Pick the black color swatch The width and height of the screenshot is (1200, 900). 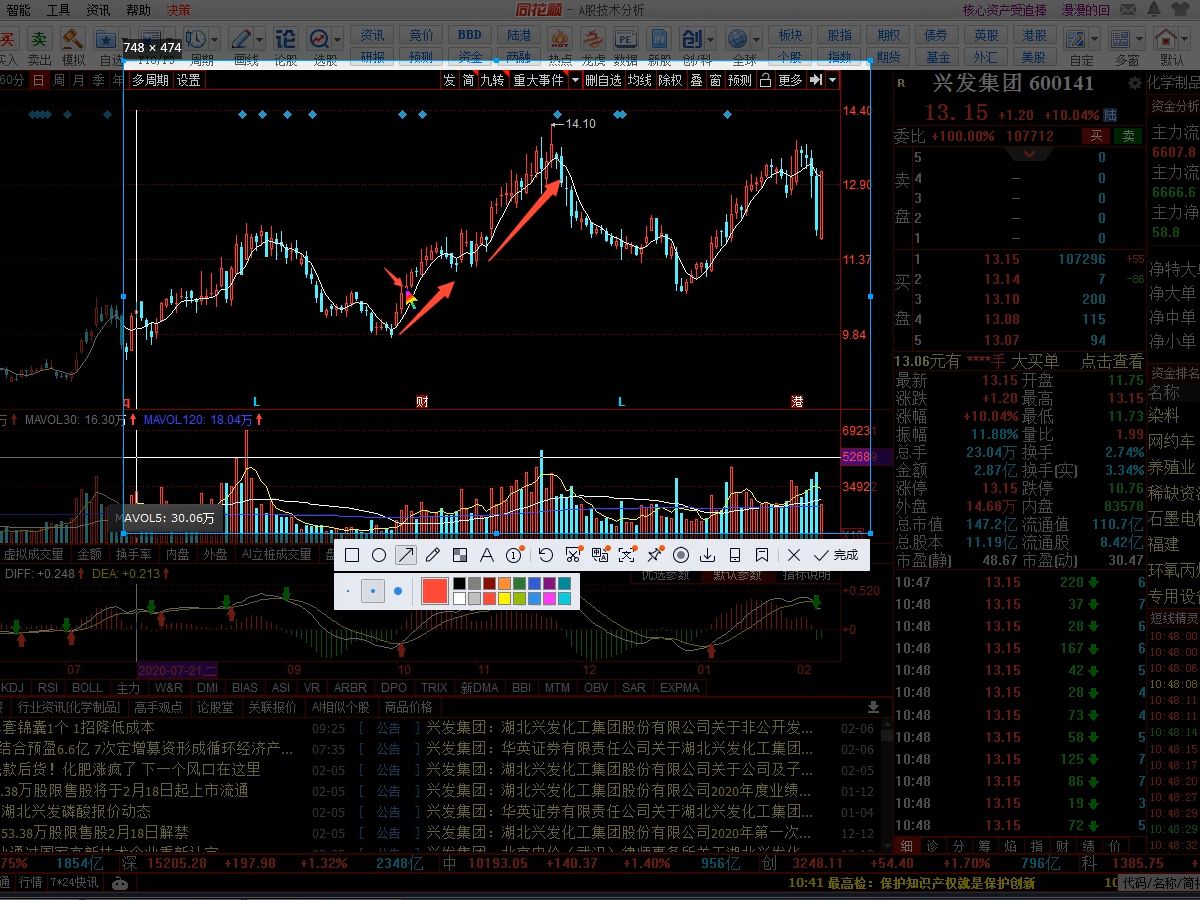[x=459, y=584]
